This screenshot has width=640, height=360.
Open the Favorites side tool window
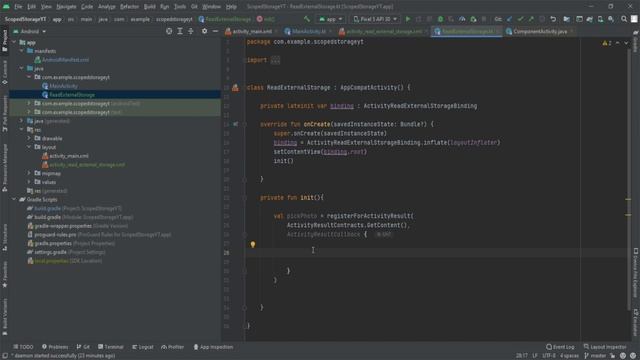4,275
